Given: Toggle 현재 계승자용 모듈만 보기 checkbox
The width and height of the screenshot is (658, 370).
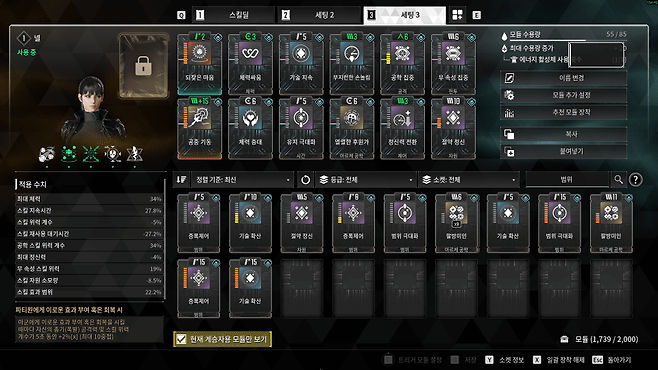Looking at the screenshot, I should pyautogui.click(x=181, y=339).
